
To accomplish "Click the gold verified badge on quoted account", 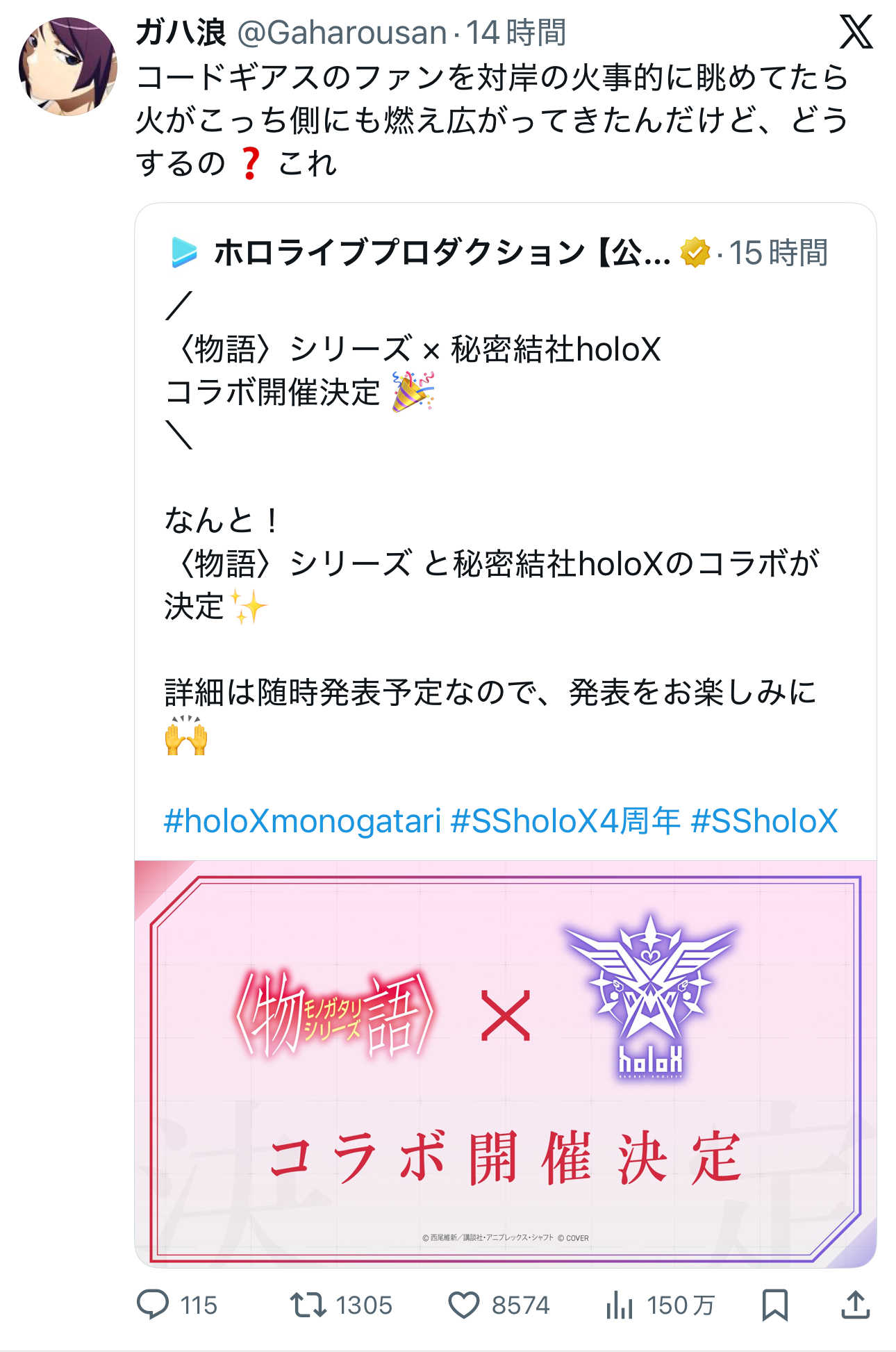I will pos(695,252).
